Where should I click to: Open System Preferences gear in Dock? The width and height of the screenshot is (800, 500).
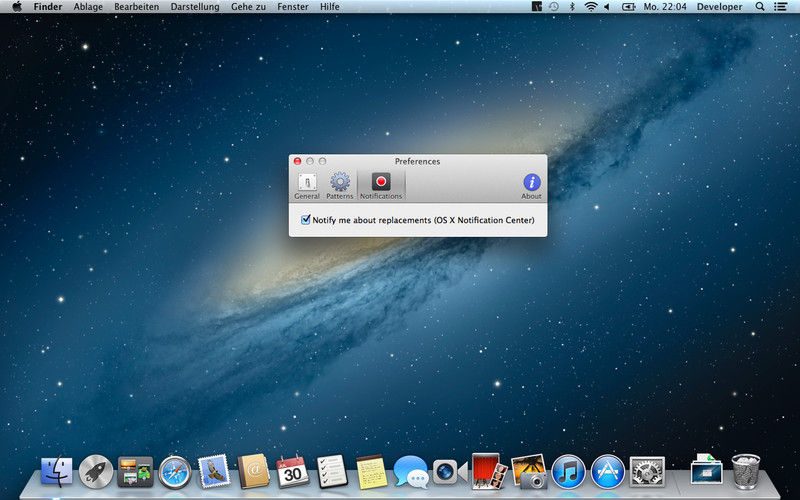[x=647, y=472]
